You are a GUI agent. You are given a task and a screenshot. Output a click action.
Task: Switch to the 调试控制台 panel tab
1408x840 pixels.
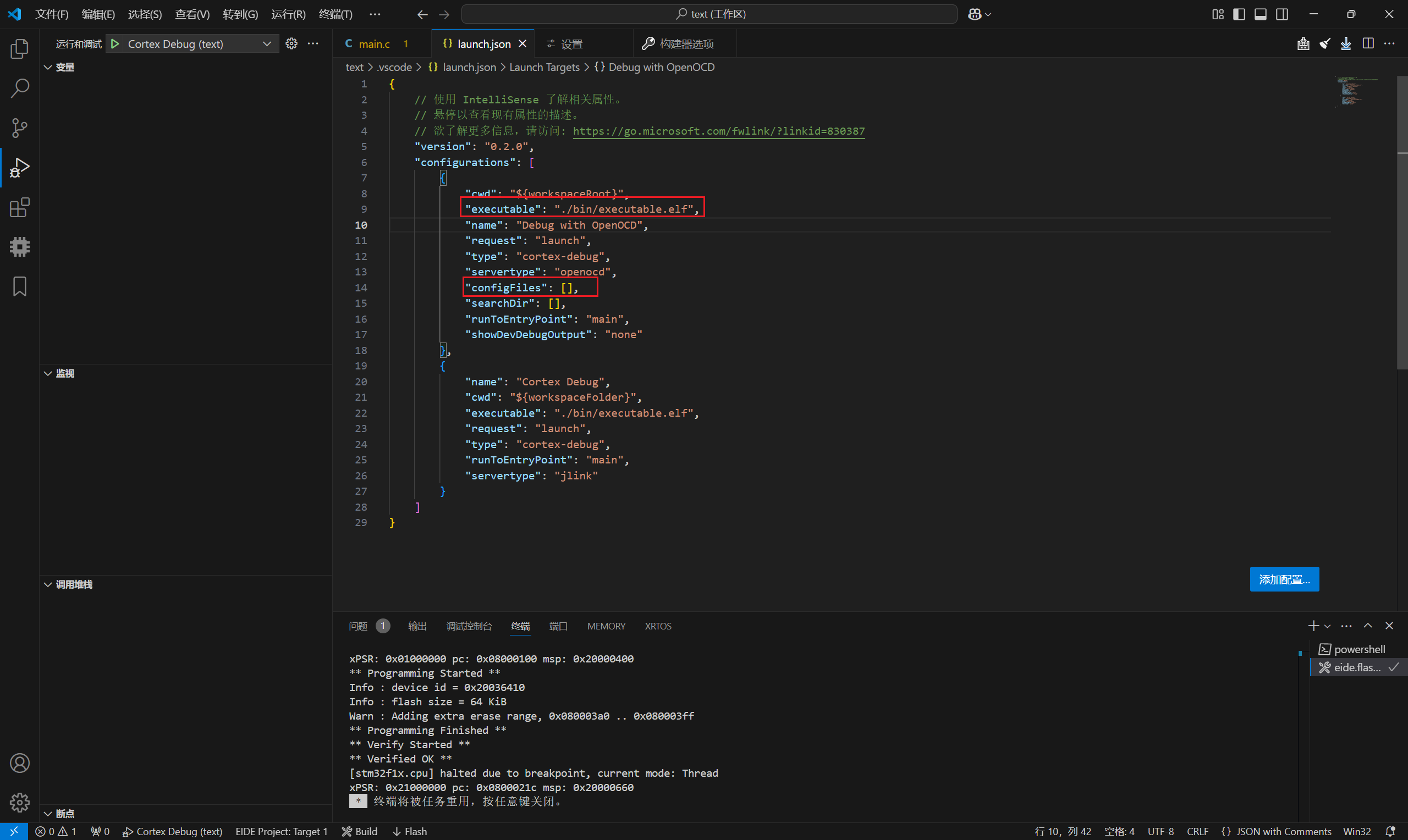tap(468, 626)
